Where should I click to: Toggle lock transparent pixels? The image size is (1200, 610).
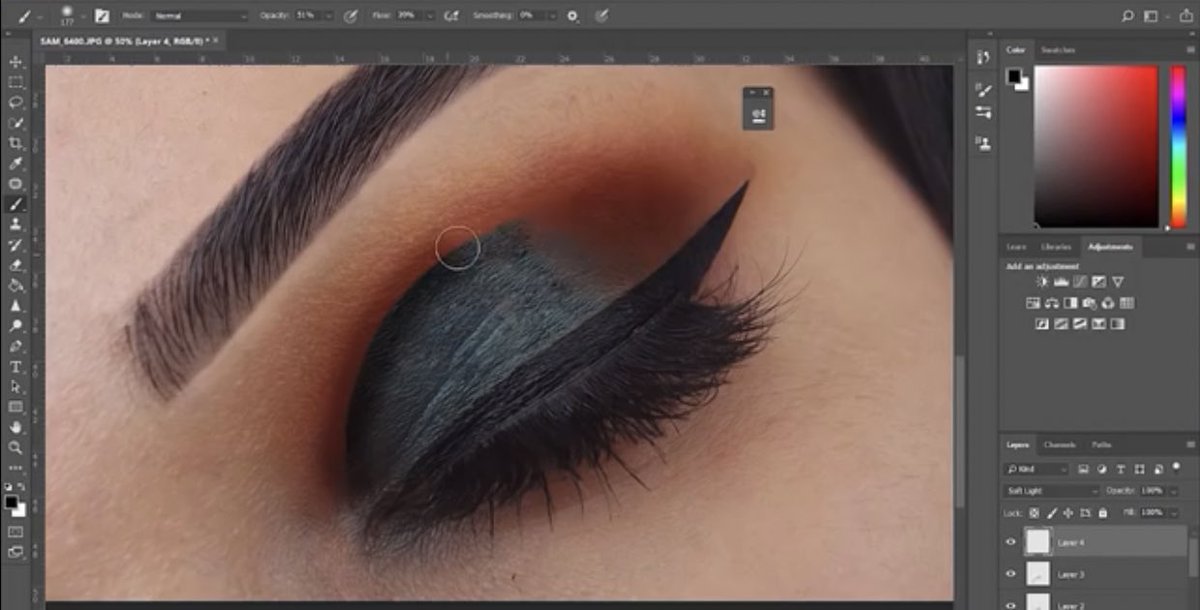1034,512
